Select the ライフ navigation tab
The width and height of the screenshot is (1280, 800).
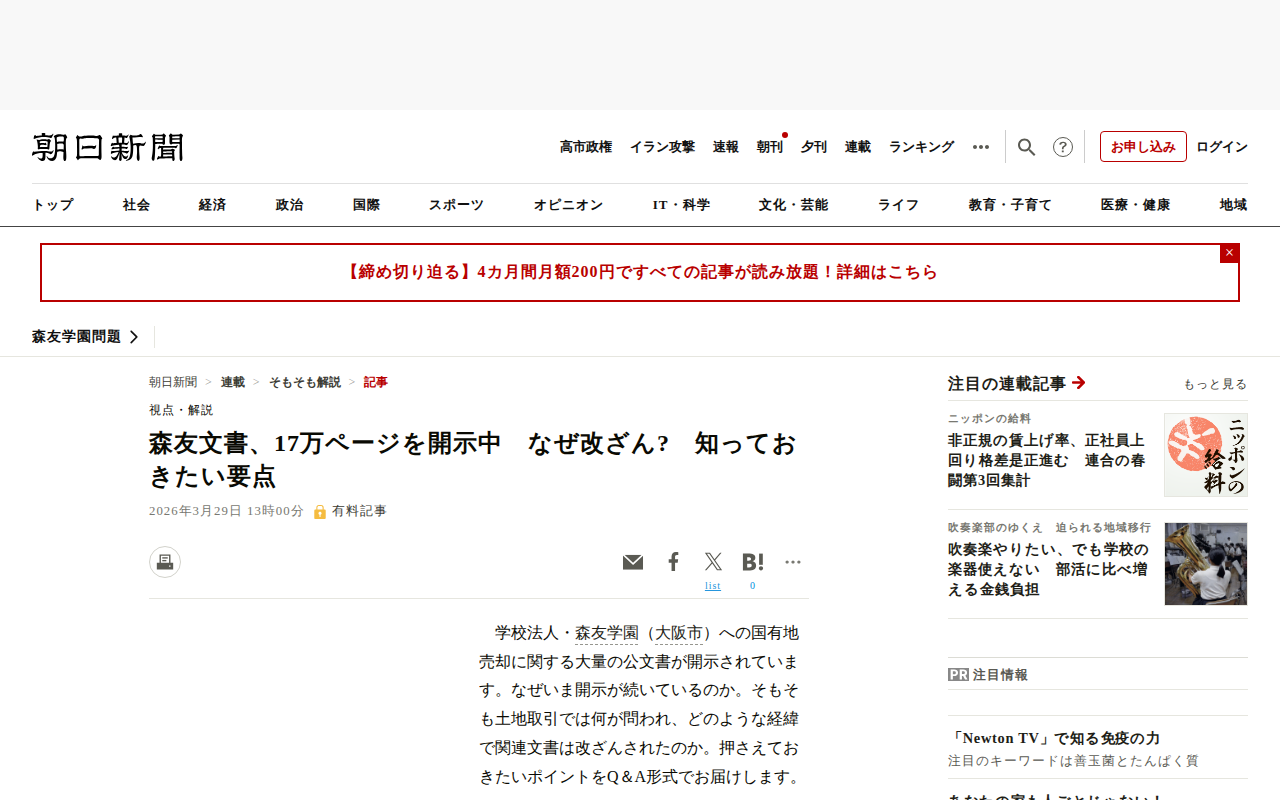pos(898,205)
